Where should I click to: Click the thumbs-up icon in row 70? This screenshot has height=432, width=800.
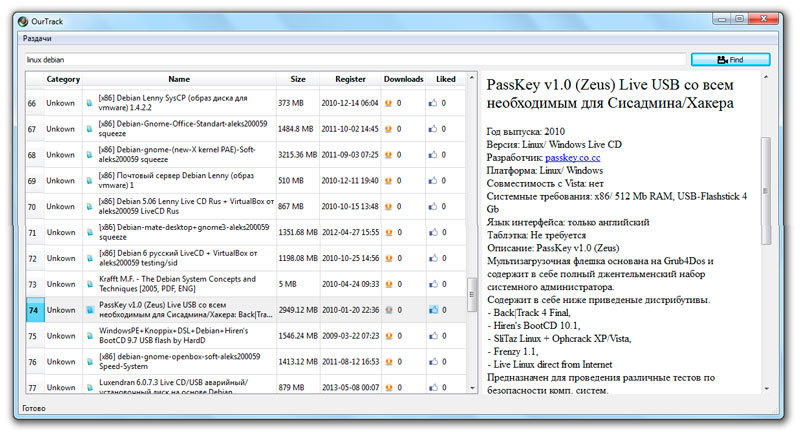(x=433, y=207)
